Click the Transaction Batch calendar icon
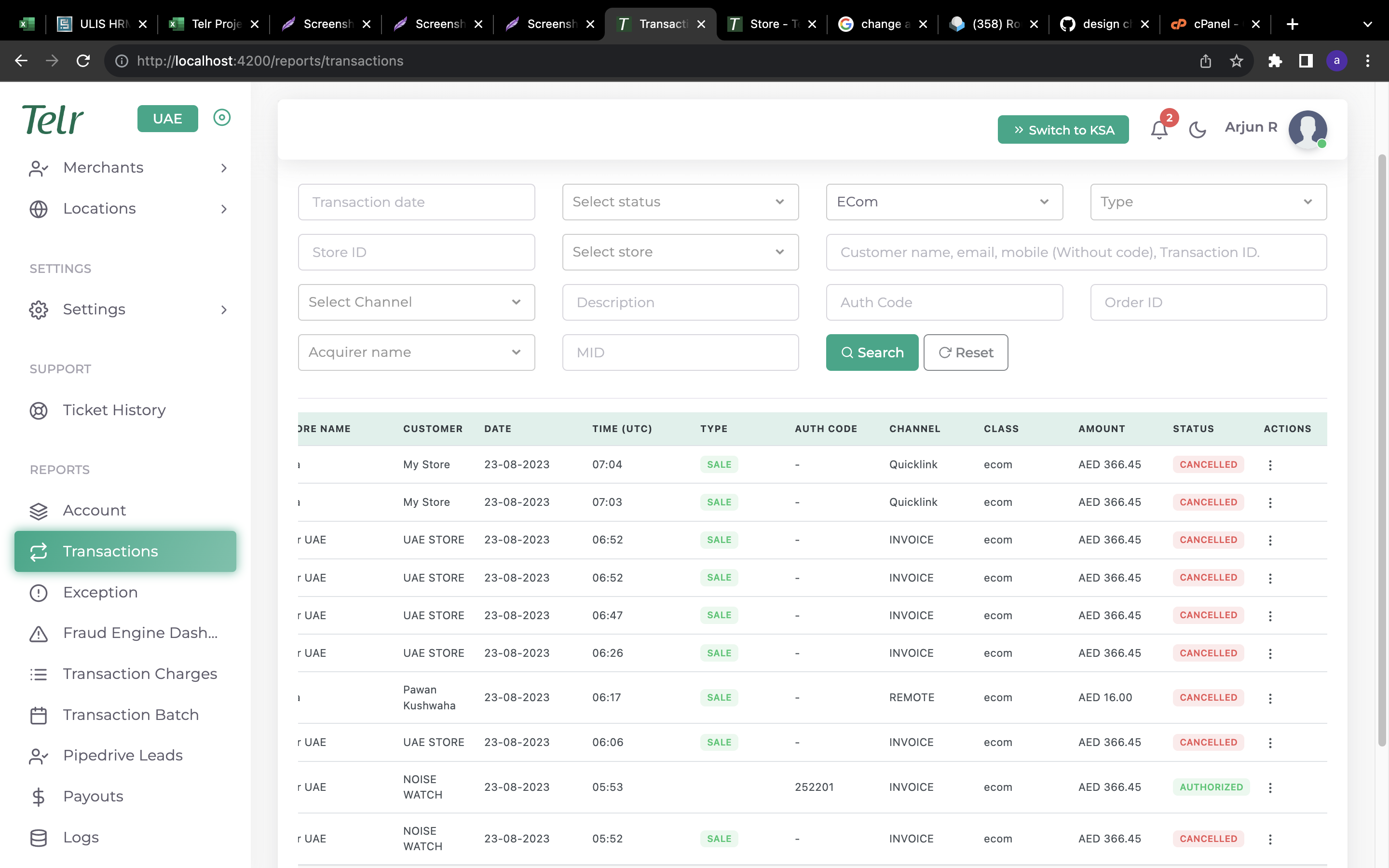 pos(39,715)
